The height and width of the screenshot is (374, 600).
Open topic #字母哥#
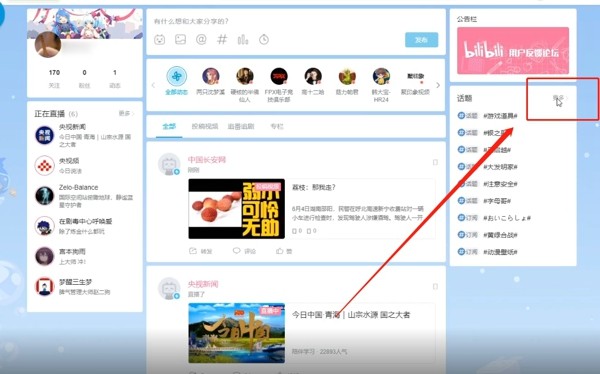(x=497, y=201)
